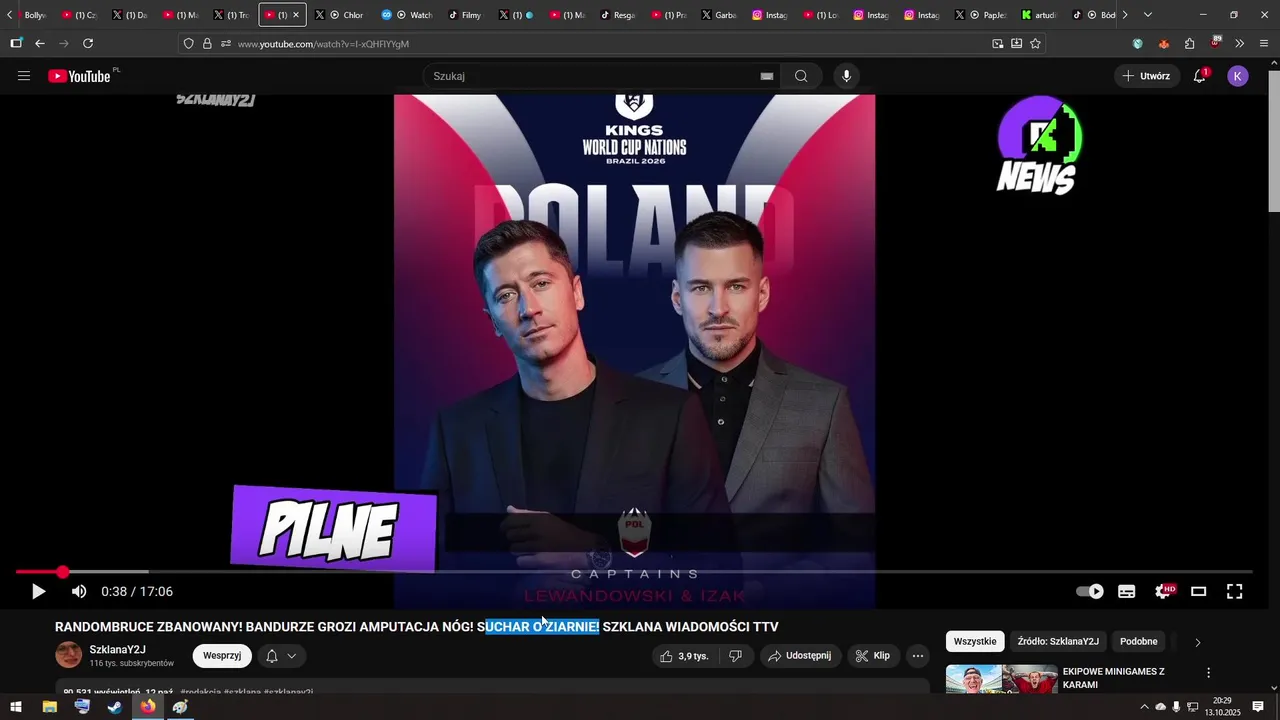Play the video

pyautogui.click(x=38, y=592)
